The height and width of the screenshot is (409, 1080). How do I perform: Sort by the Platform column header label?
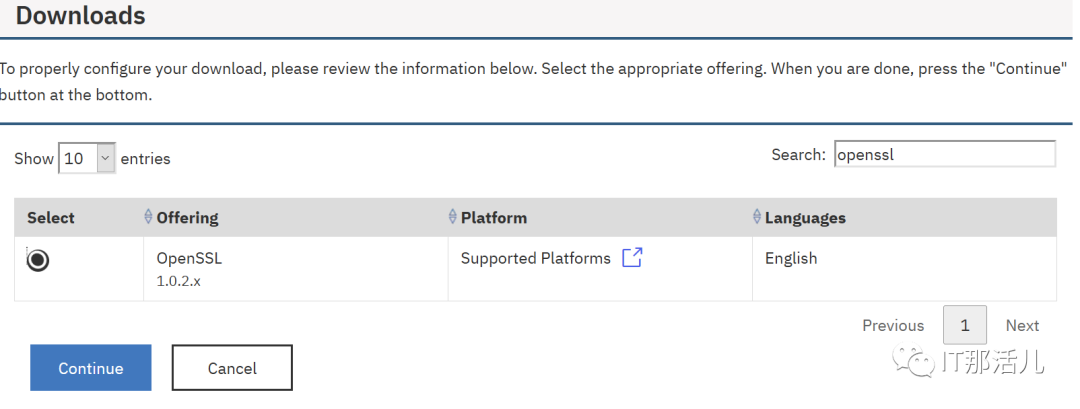494,217
